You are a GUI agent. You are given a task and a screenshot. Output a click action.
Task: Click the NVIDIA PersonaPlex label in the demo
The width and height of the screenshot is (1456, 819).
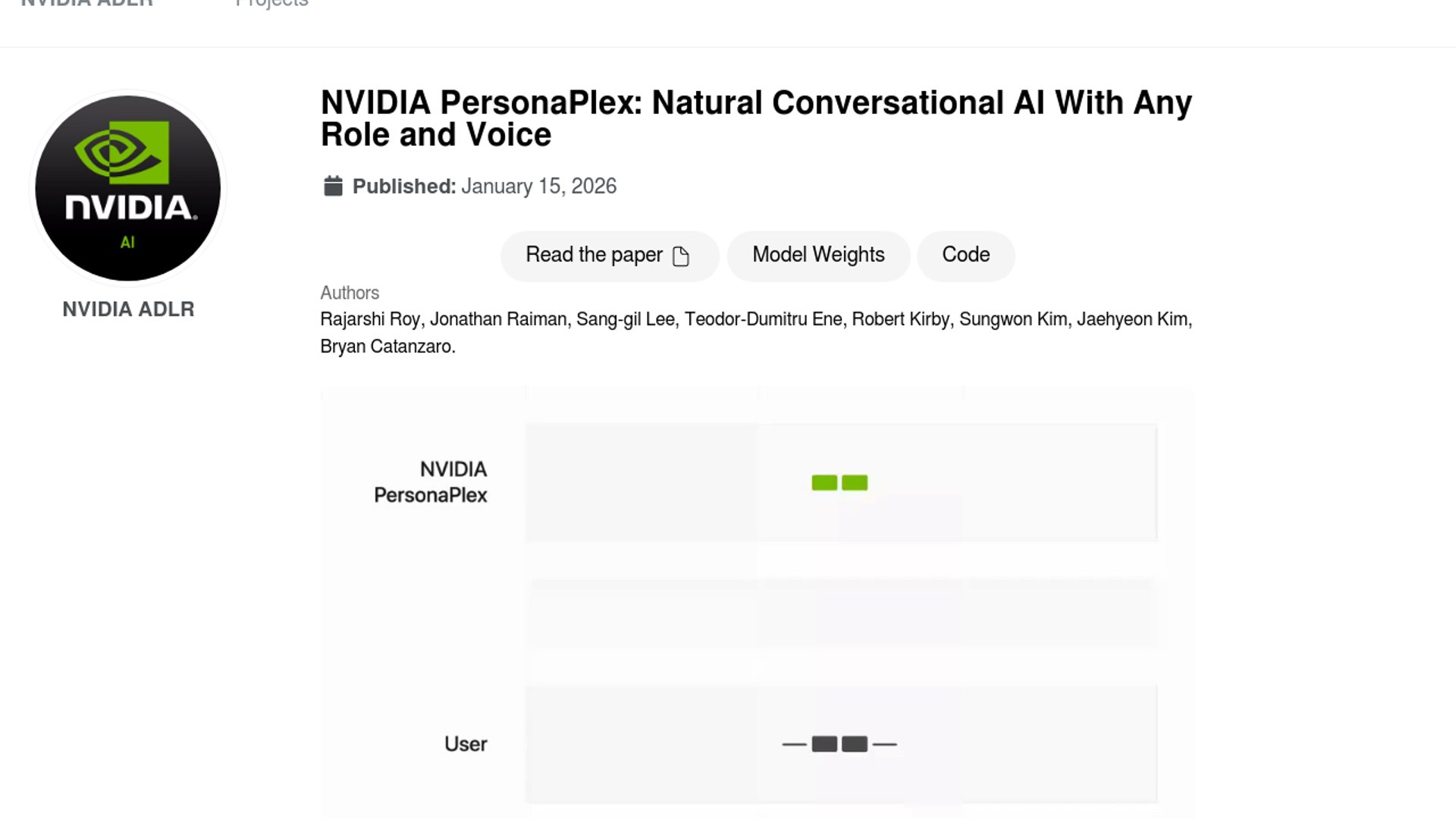tap(431, 482)
